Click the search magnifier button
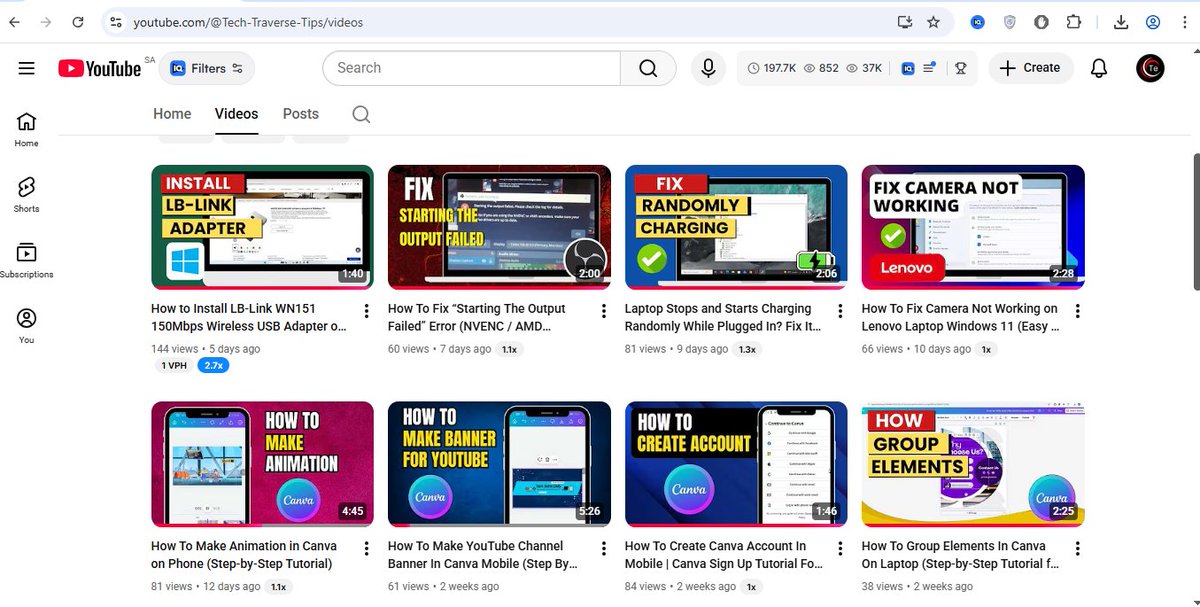Screen dimensions: 1200x607 coord(648,68)
